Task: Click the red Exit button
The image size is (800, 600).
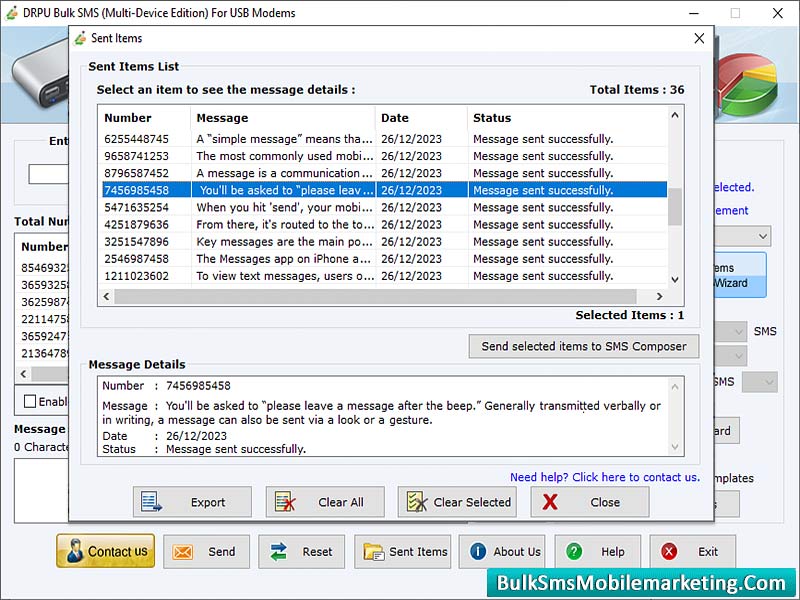Action: coord(692,551)
